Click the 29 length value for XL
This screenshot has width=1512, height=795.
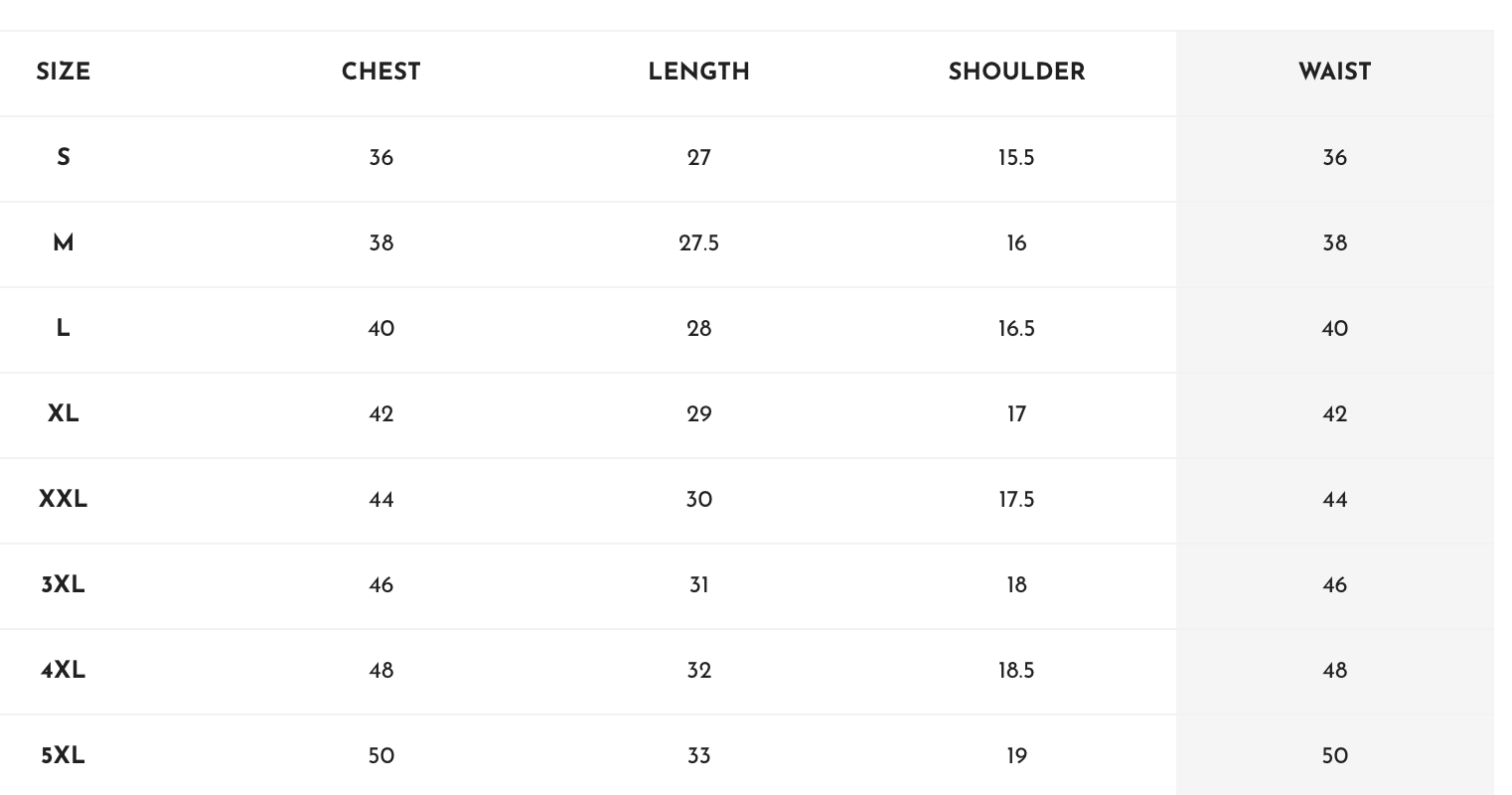pyautogui.click(x=698, y=414)
